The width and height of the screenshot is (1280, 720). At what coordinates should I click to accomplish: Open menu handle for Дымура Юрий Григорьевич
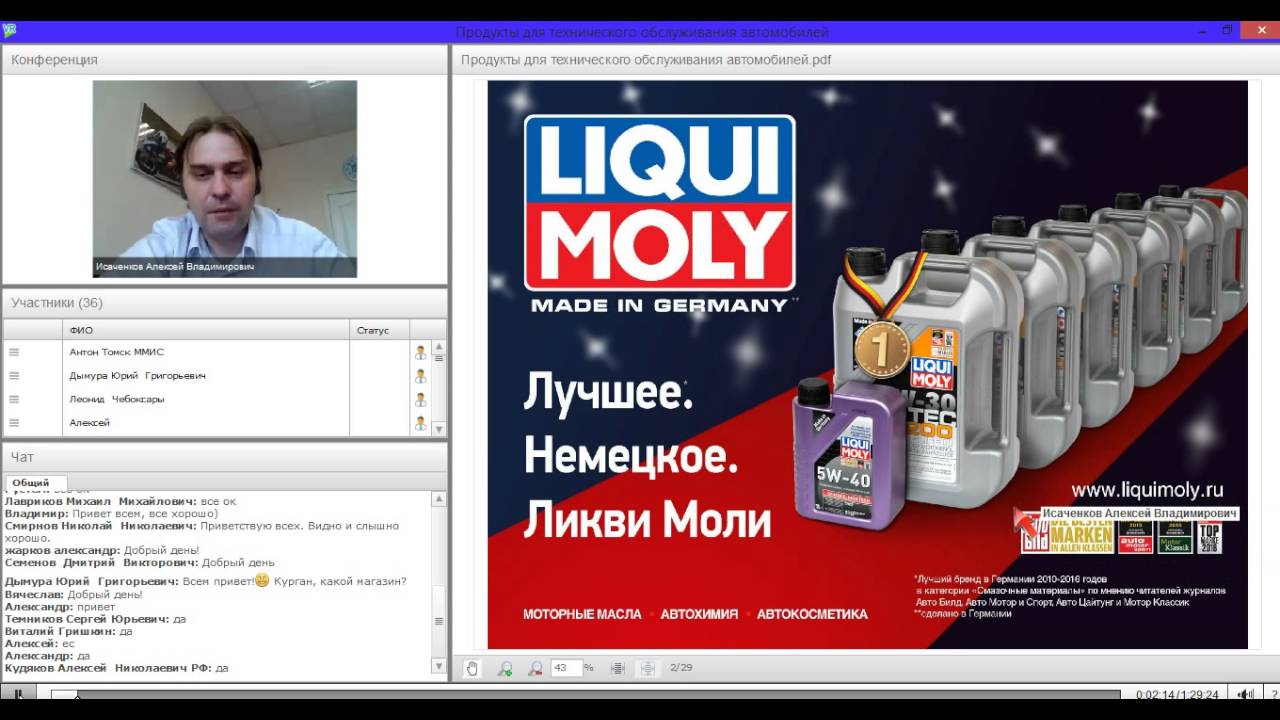coord(14,376)
